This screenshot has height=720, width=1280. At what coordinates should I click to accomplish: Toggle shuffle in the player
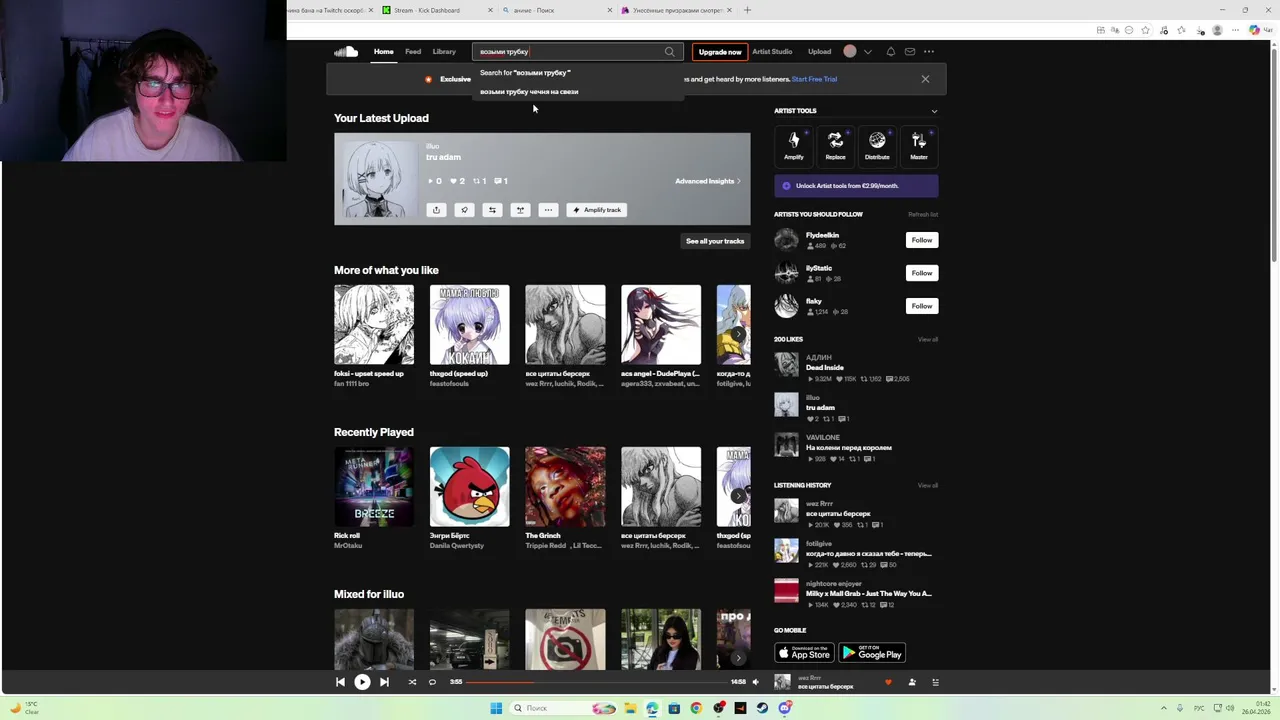coord(412,682)
